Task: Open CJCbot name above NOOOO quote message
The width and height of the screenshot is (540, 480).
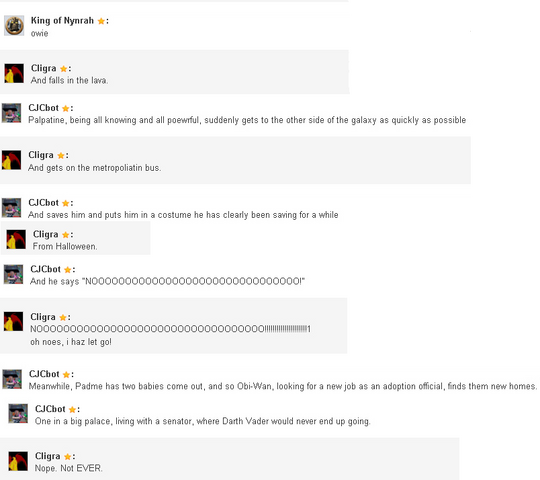Action: coord(45,269)
